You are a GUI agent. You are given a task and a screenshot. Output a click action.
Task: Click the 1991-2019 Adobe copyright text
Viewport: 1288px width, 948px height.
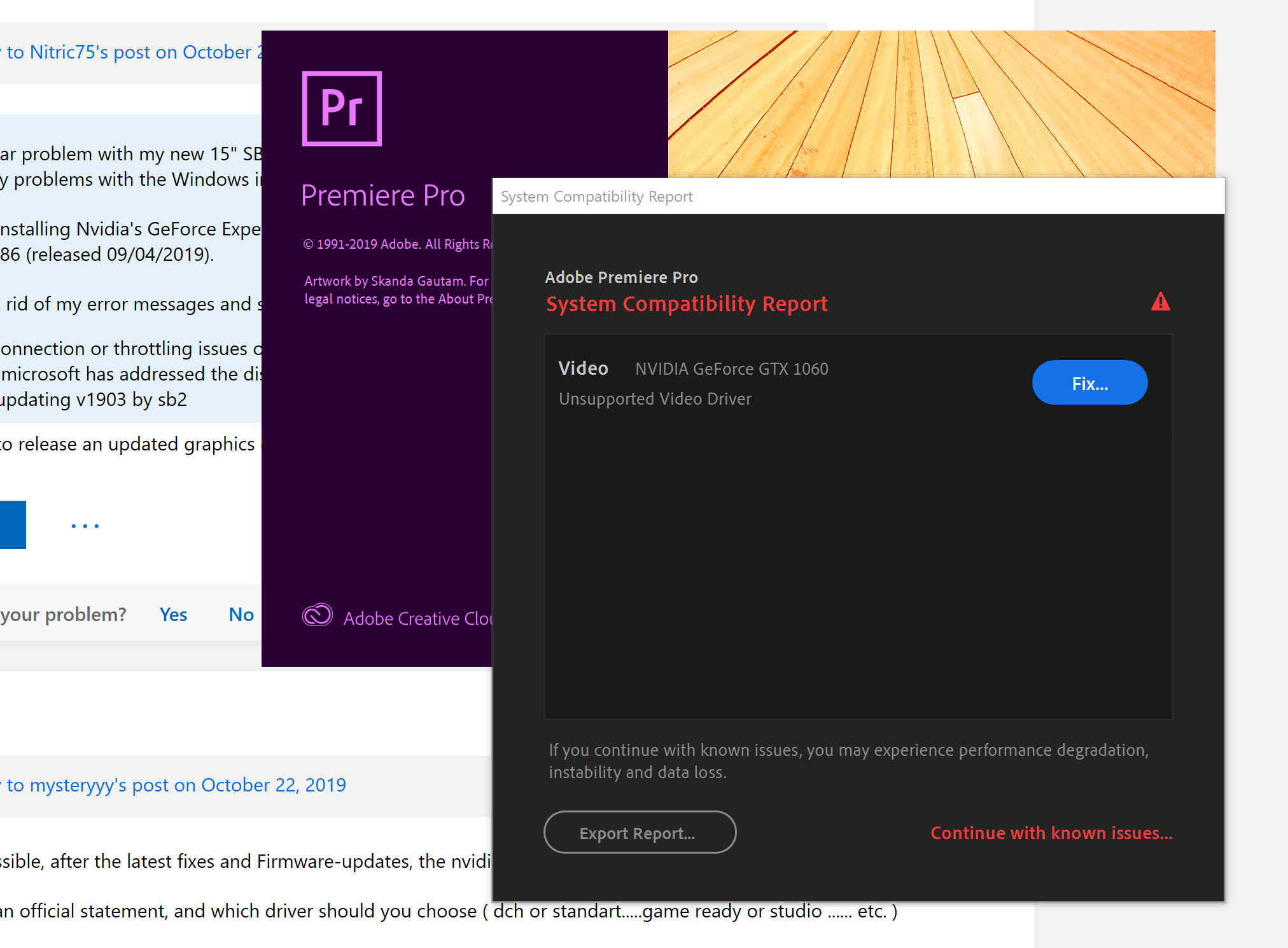point(398,244)
